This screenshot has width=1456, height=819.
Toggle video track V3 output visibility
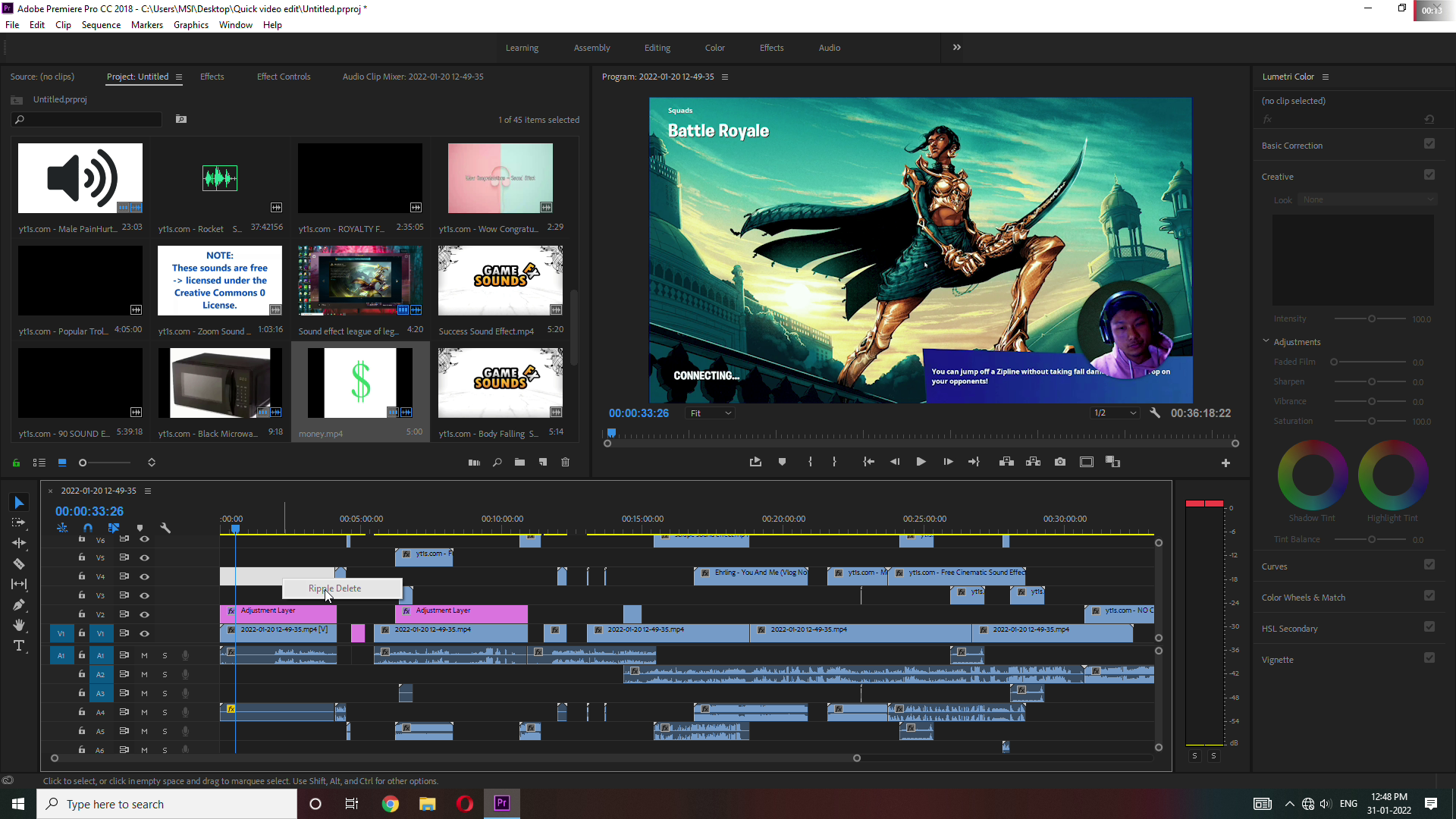(x=144, y=595)
